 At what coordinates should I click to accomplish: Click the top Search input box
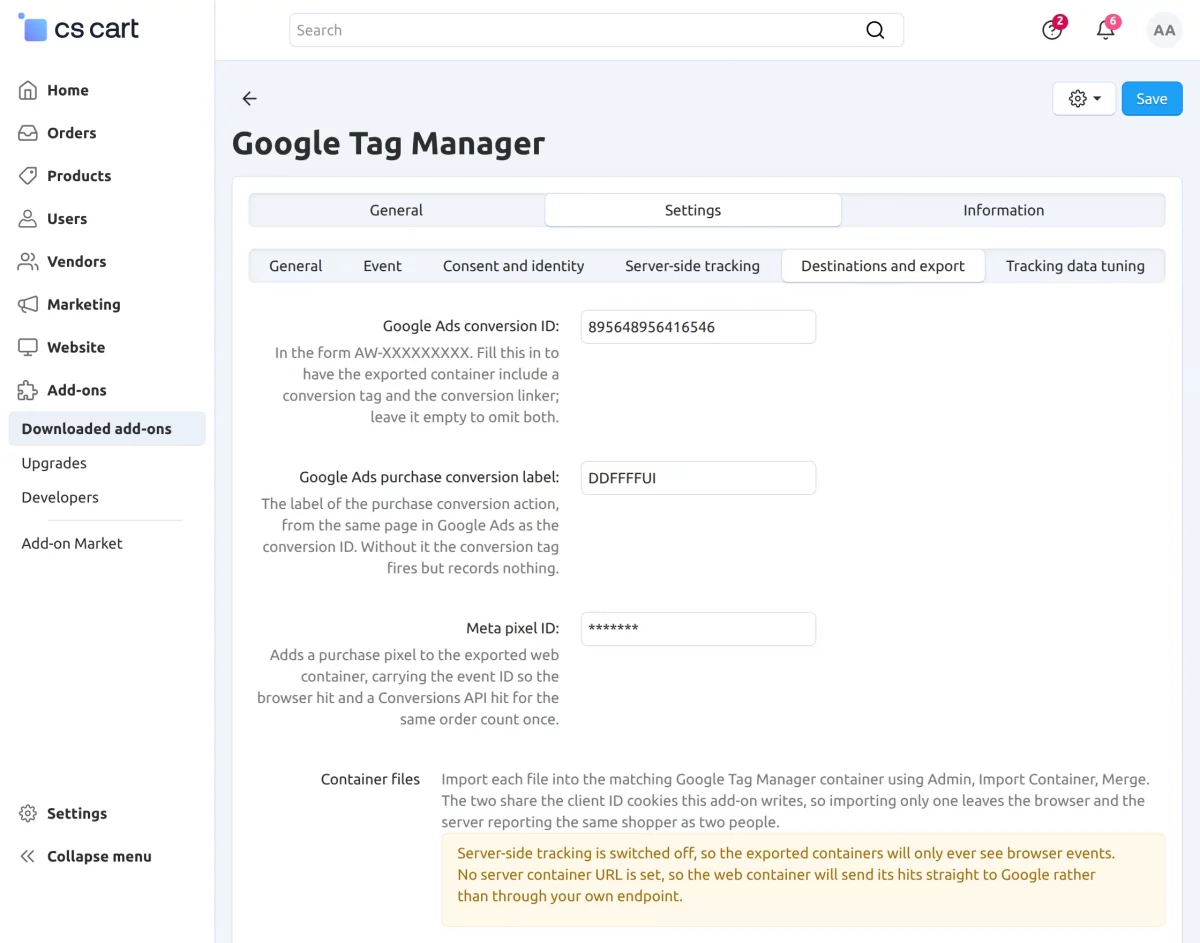pos(596,30)
